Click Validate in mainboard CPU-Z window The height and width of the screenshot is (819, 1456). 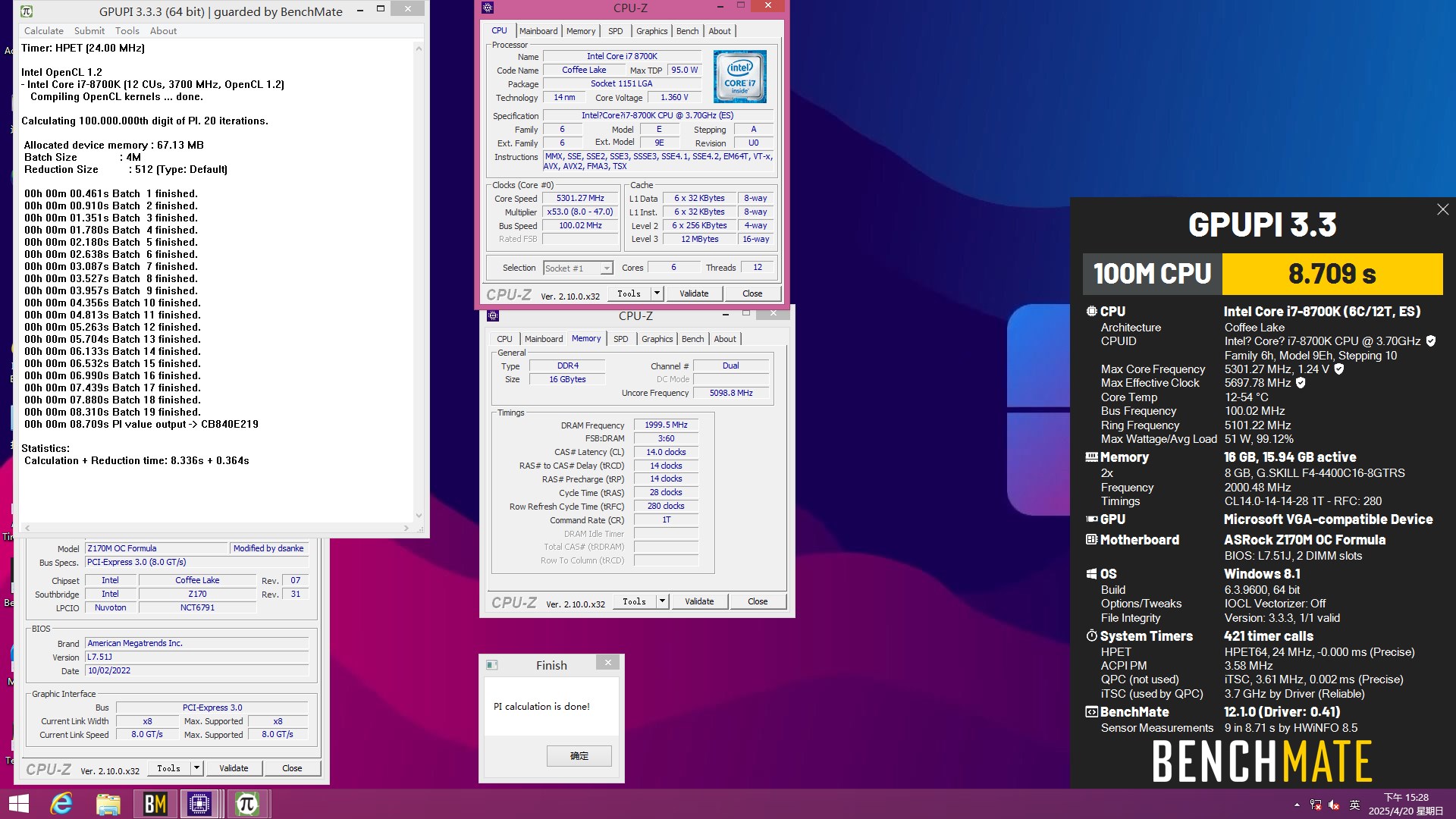pyautogui.click(x=234, y=768)
